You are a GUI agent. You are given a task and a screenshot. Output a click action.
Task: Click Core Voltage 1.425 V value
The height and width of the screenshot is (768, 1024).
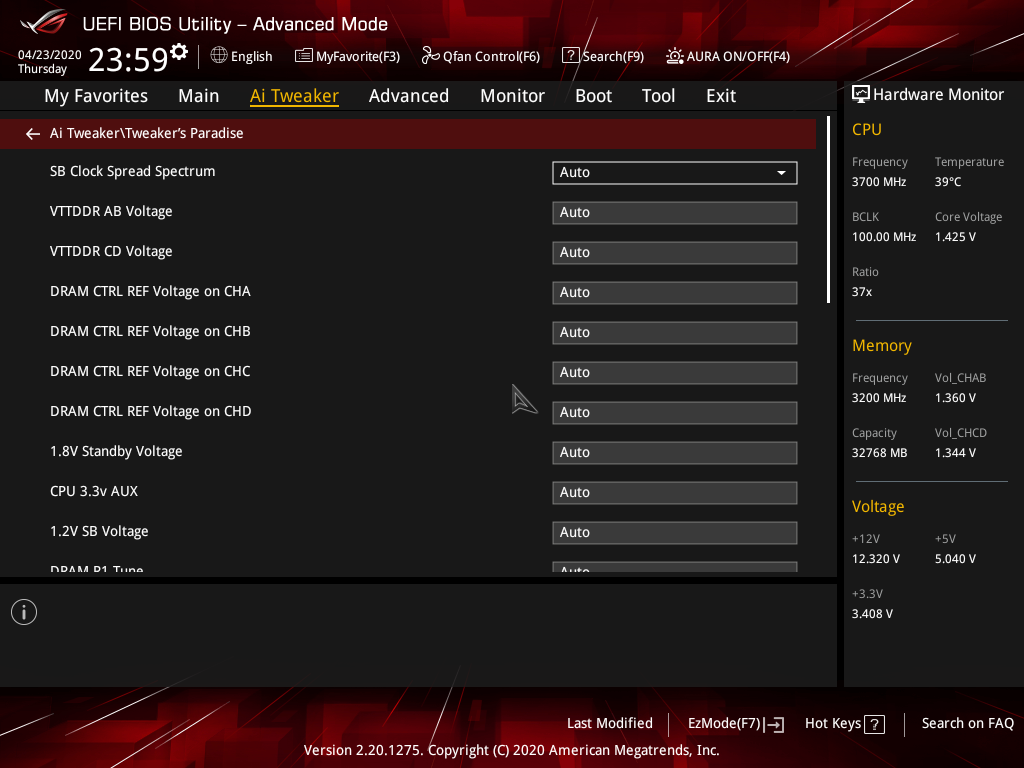[x=955, y=237]
